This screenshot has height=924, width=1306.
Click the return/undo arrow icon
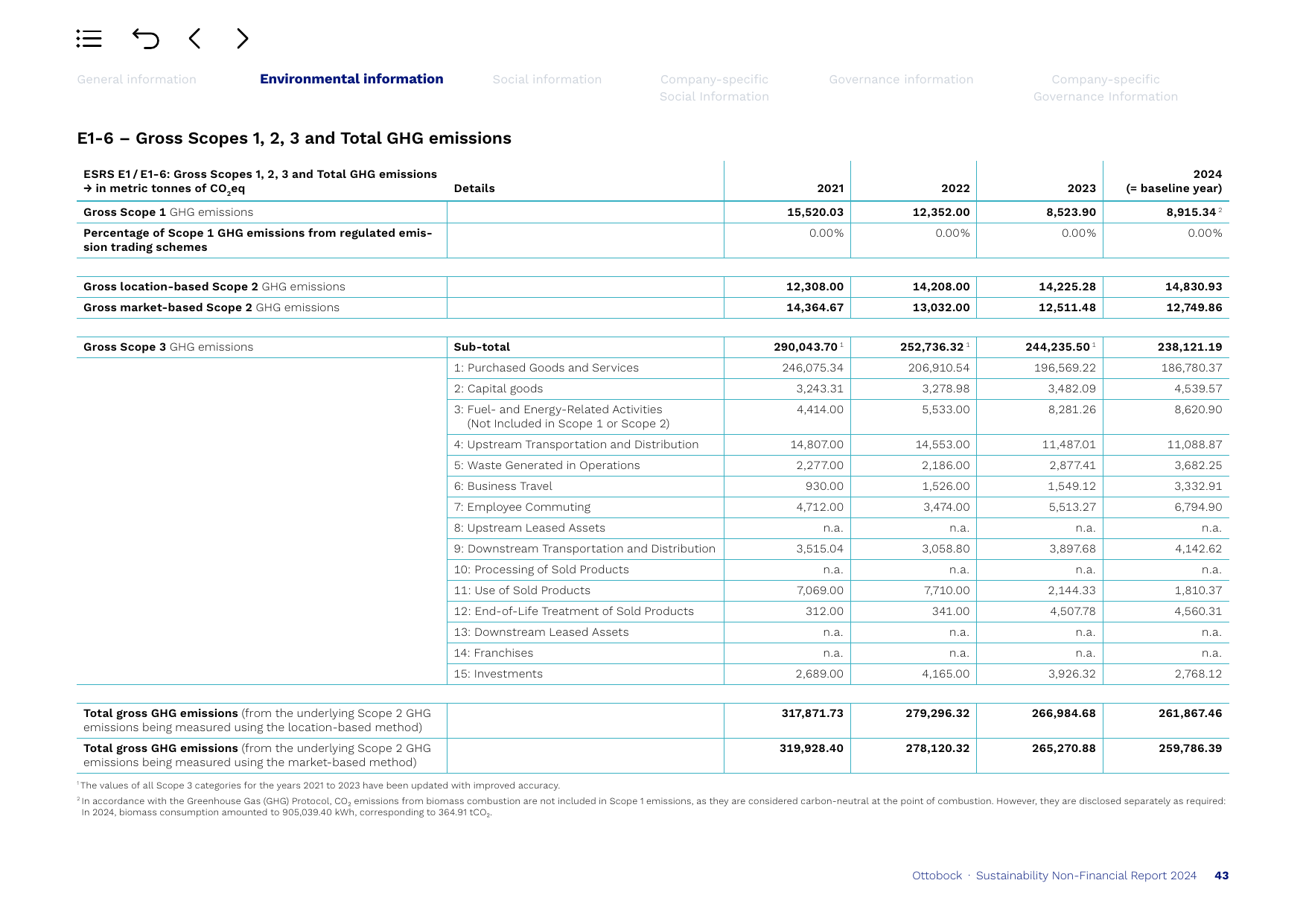tap(146, 38)
